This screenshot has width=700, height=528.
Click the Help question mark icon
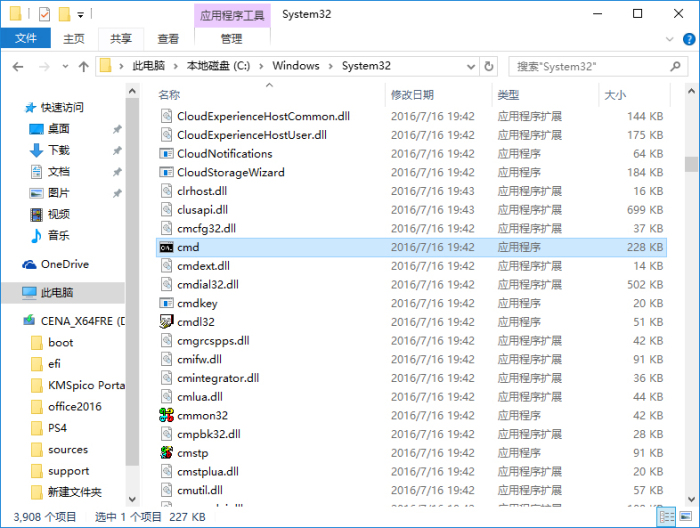click(x=689, y=39)
